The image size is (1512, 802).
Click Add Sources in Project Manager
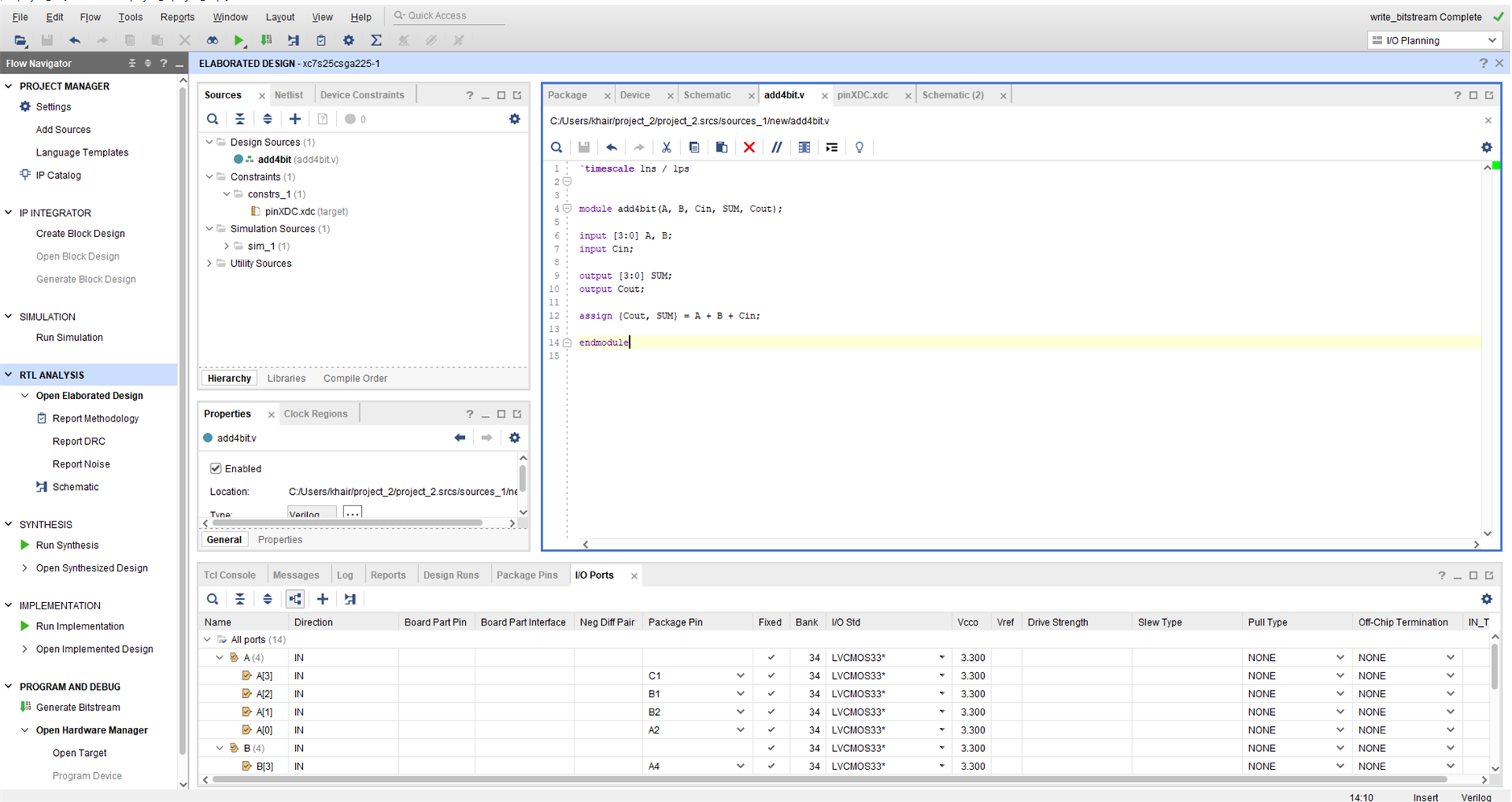[63, 130]
